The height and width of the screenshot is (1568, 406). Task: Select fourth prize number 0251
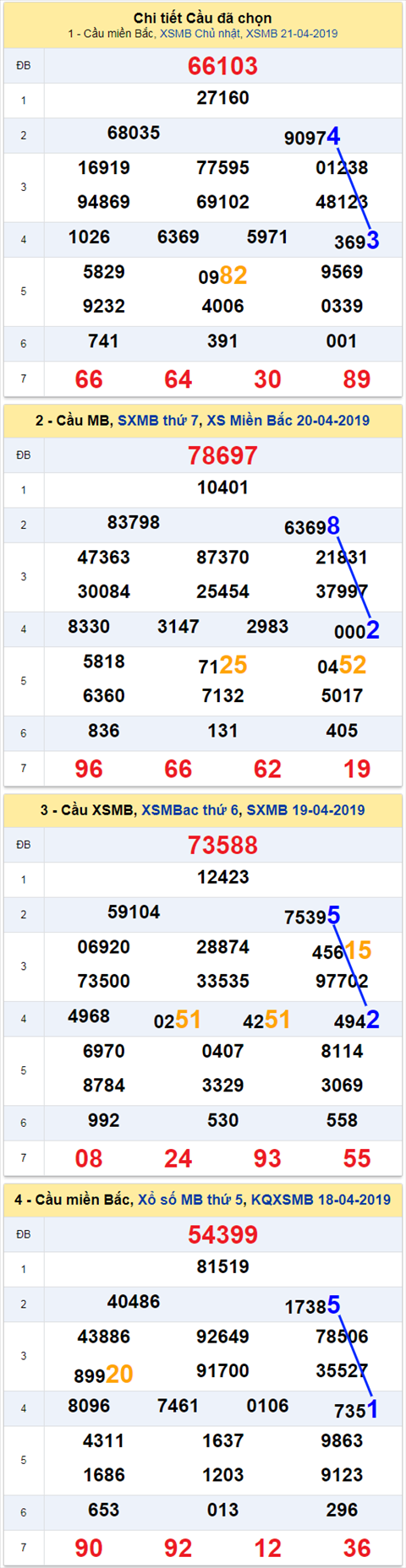pos(178,1020)
